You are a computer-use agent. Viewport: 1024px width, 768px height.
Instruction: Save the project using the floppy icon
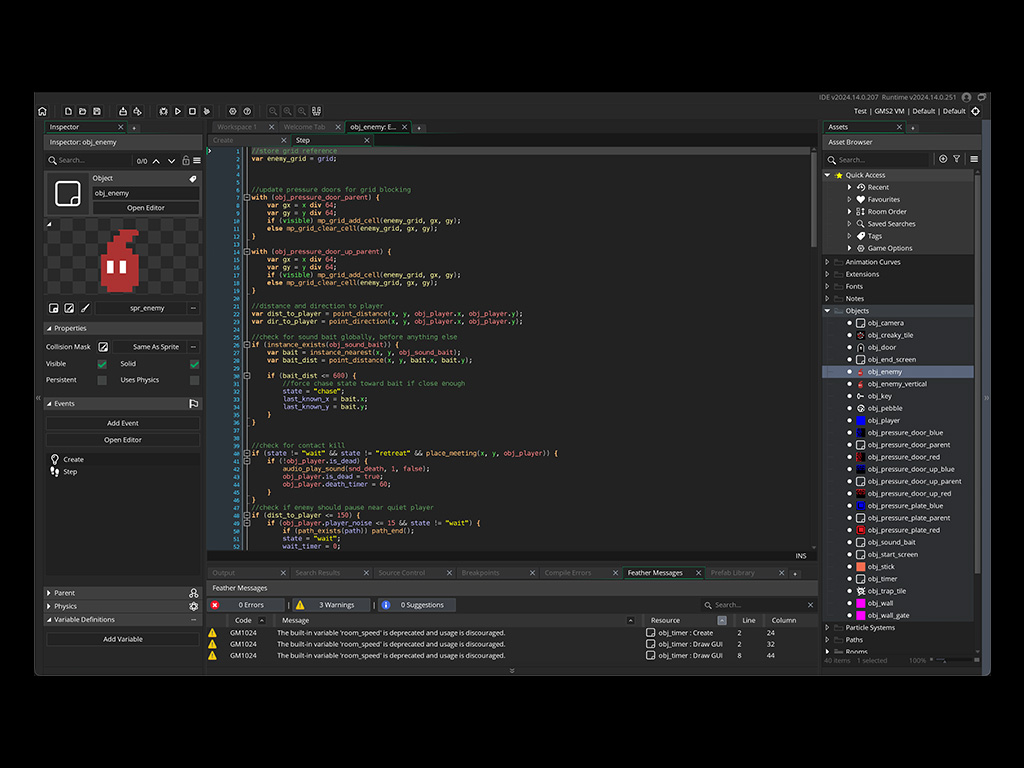tap(96, 111)
